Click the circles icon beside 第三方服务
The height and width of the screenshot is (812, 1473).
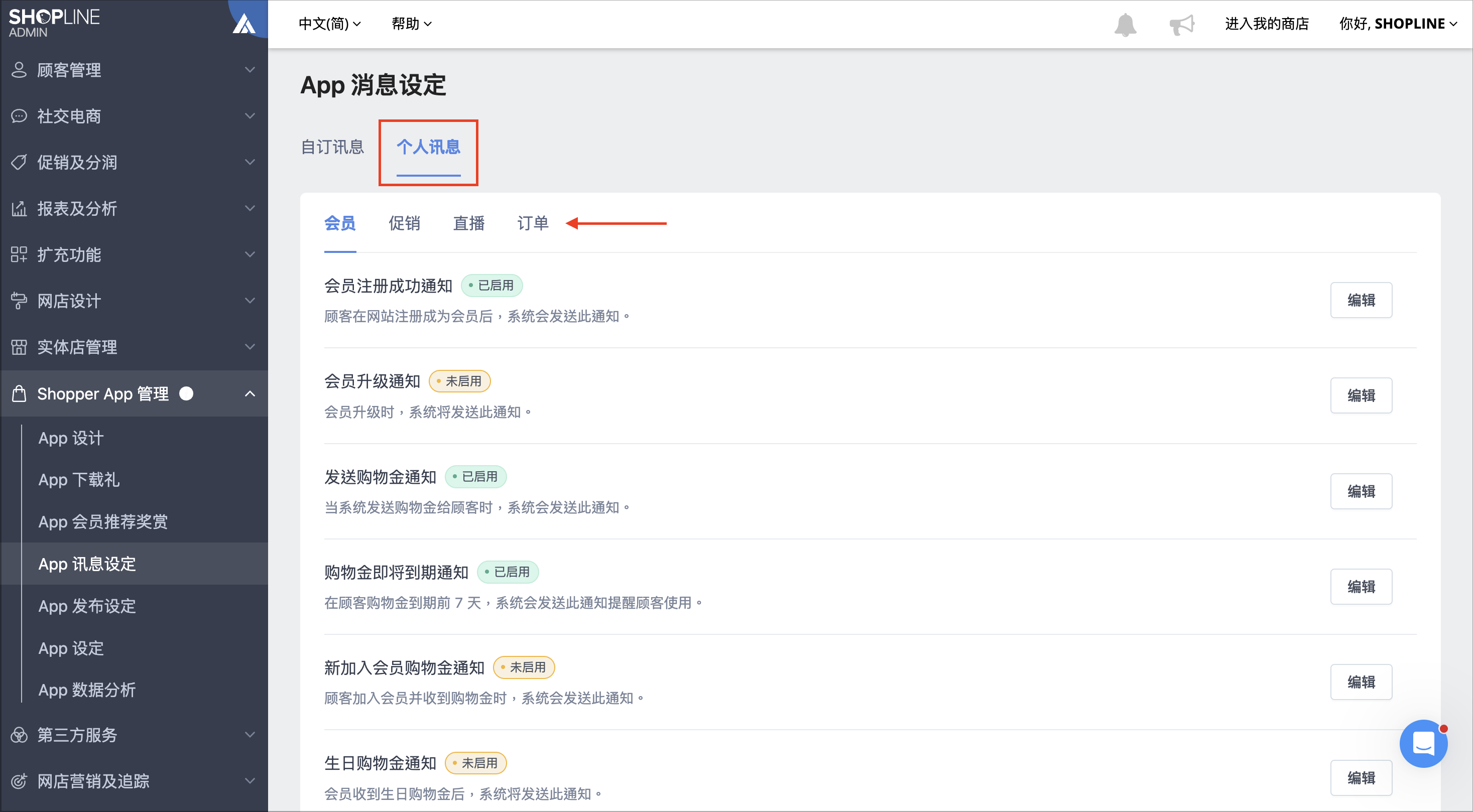[x=19, y=734]
